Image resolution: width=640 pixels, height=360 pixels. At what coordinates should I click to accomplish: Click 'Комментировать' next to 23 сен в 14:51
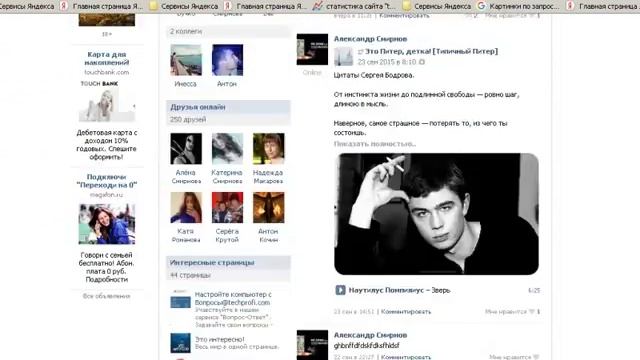coord(406,312)
